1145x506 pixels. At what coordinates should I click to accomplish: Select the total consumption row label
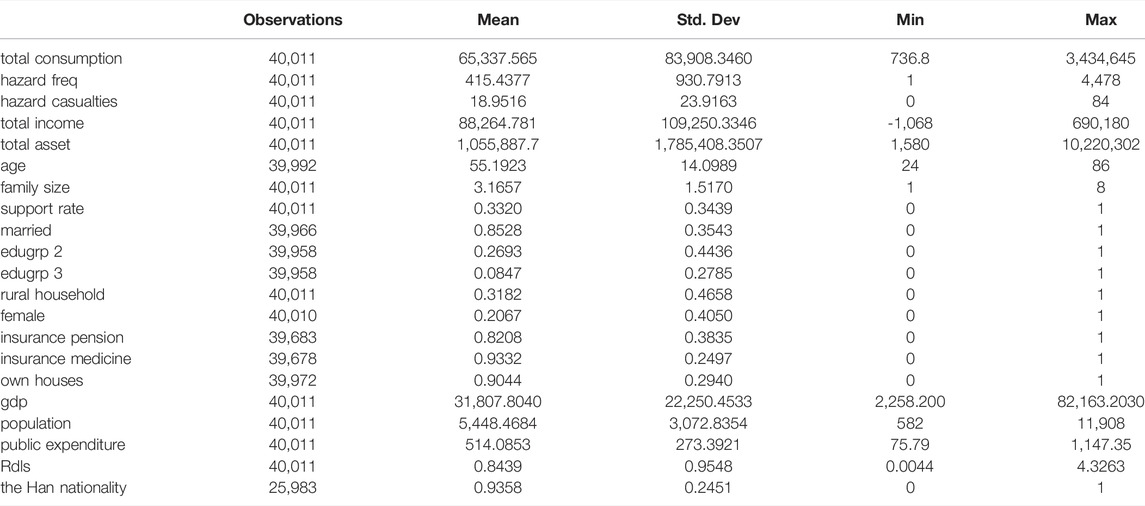pyautogui.click(x=61, y=58)
